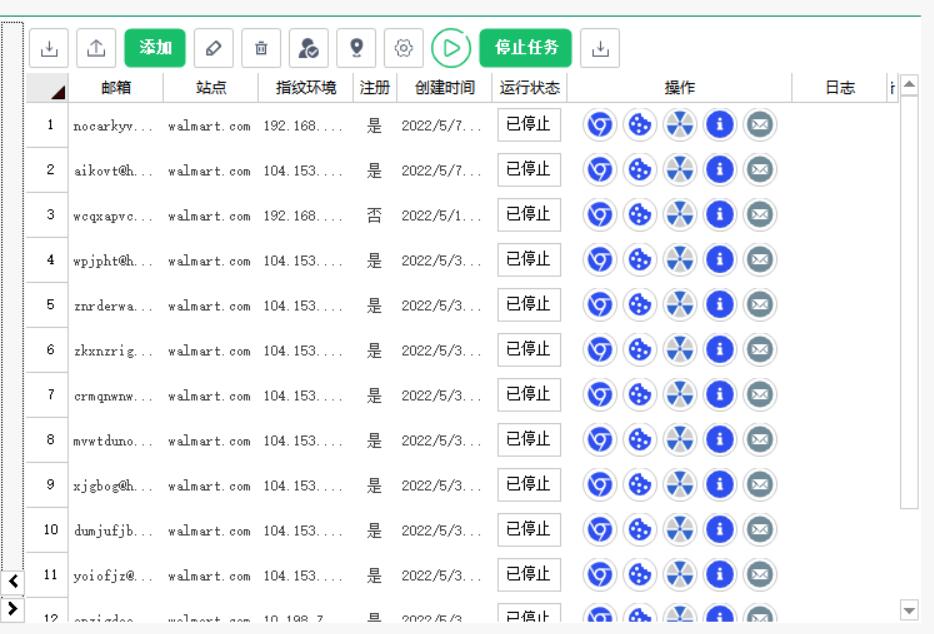
Task: Open the gear settings icon
Action: tap(403, 48)
